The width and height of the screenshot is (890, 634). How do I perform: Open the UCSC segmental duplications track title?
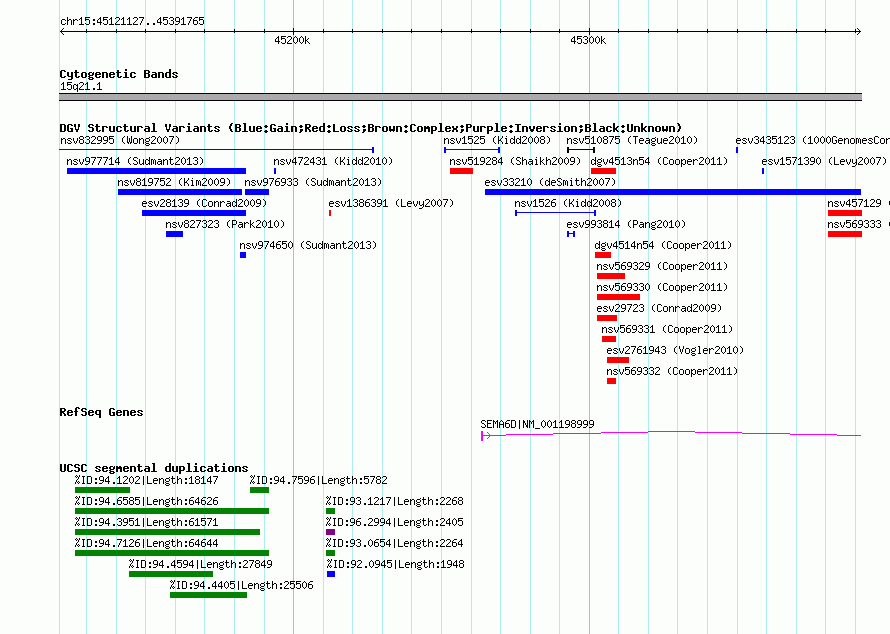(154, 468)
